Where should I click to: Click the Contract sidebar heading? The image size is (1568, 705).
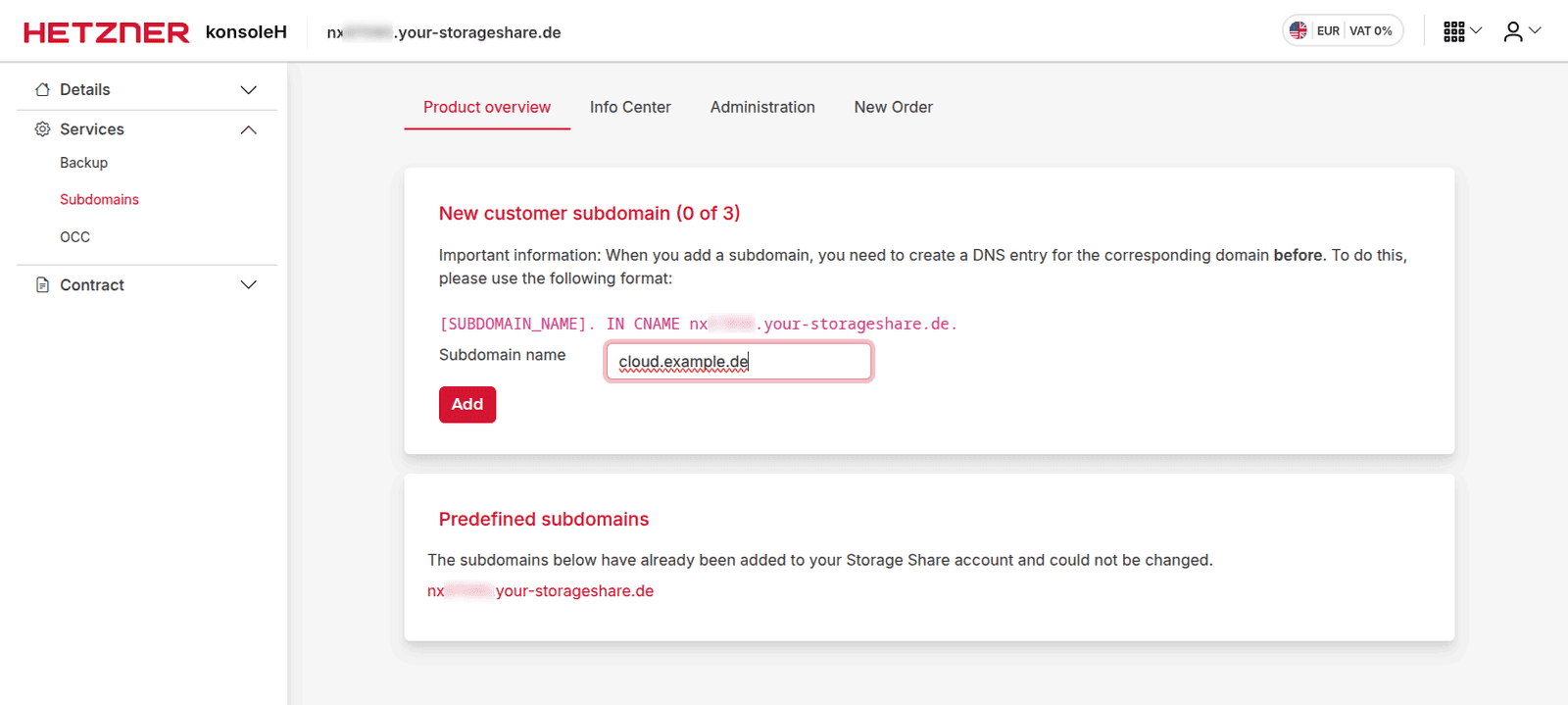click(x=92, y=284)
